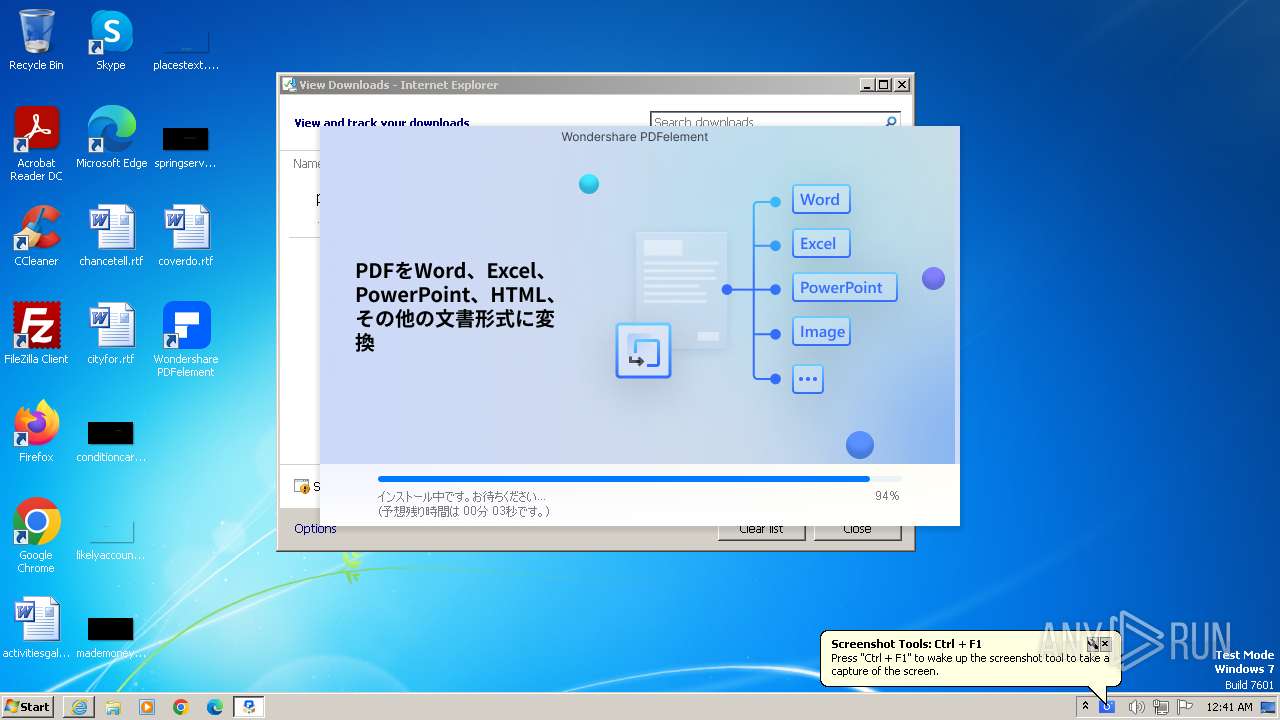Click the installation progress bar

pyautogui.click(x=639, y=479)
